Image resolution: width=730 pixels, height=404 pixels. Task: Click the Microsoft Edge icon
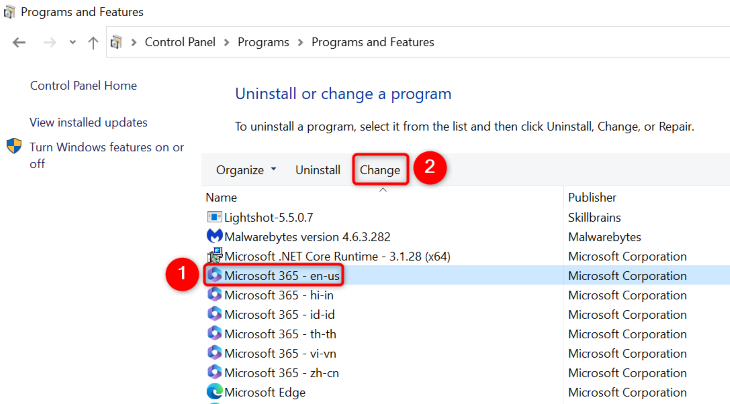[214, 392]
